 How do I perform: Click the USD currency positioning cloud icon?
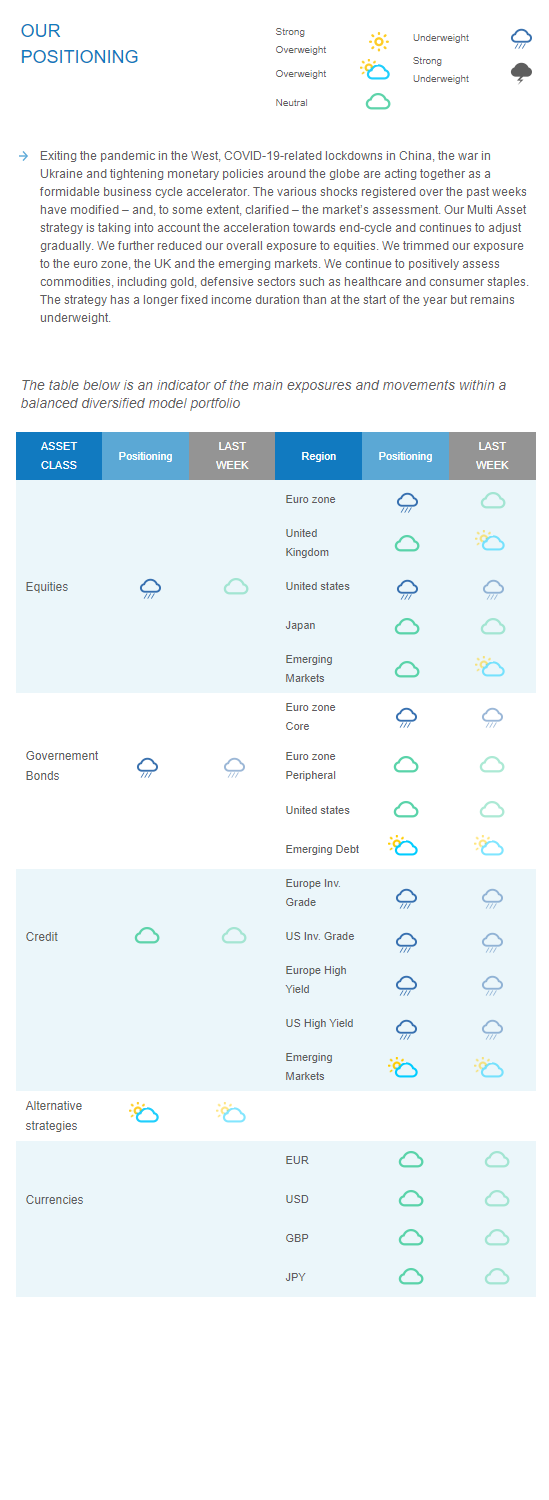[411, 1198]
